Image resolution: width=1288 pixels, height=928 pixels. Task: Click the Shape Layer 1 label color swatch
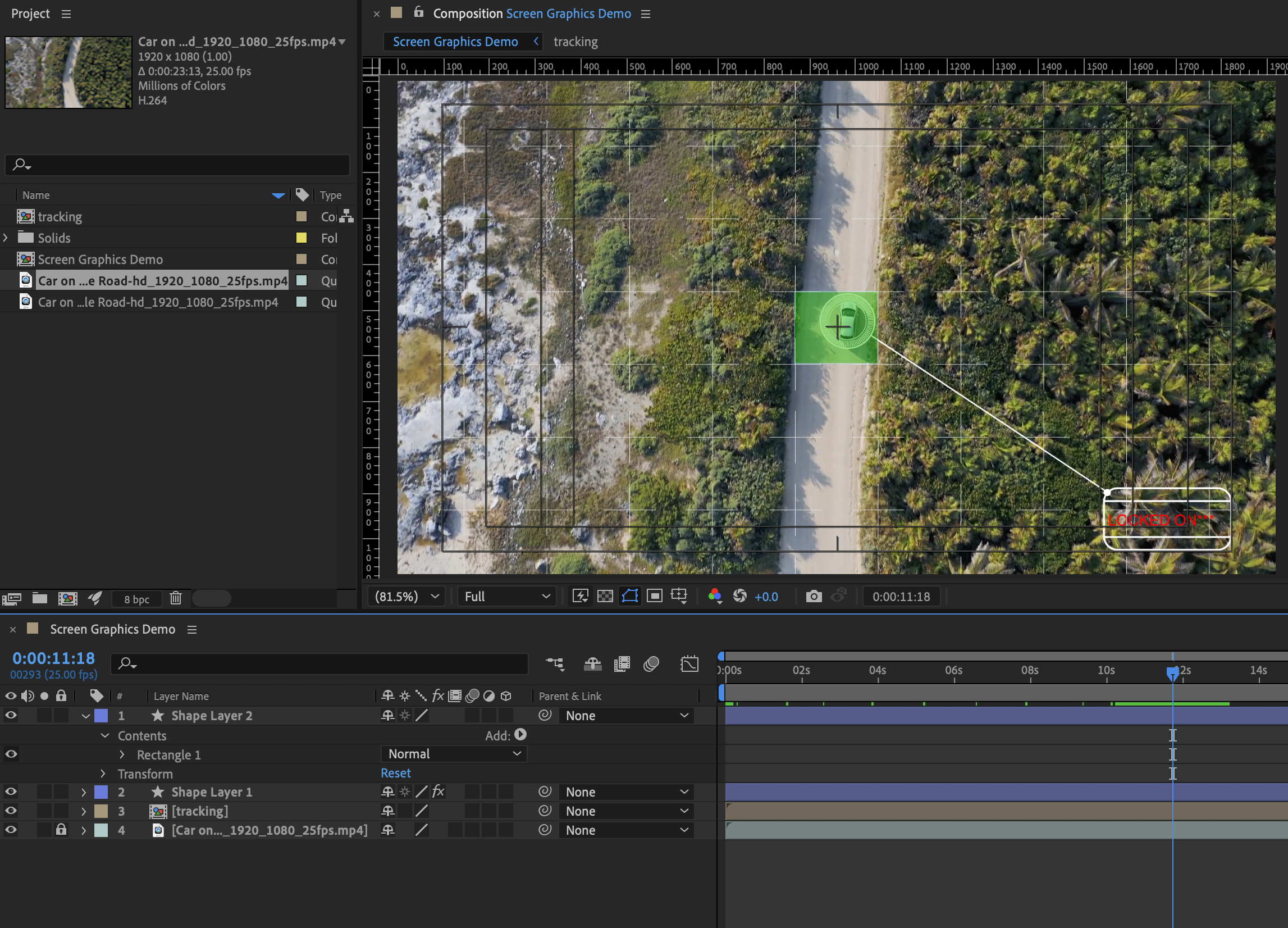pyautogui.click(x=101, y=791)
